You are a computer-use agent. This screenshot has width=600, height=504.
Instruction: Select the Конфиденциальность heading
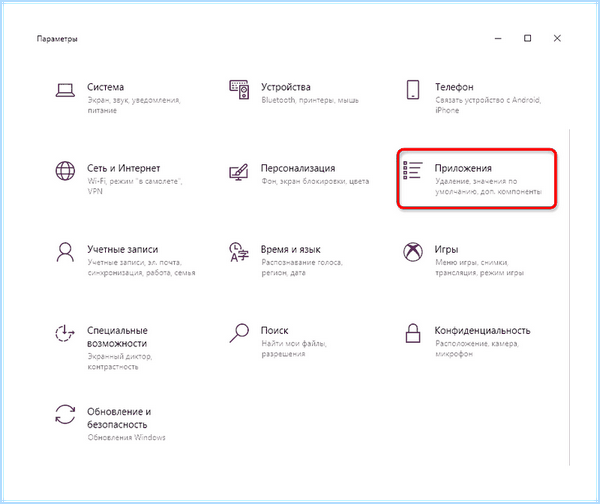pos(482,331)
